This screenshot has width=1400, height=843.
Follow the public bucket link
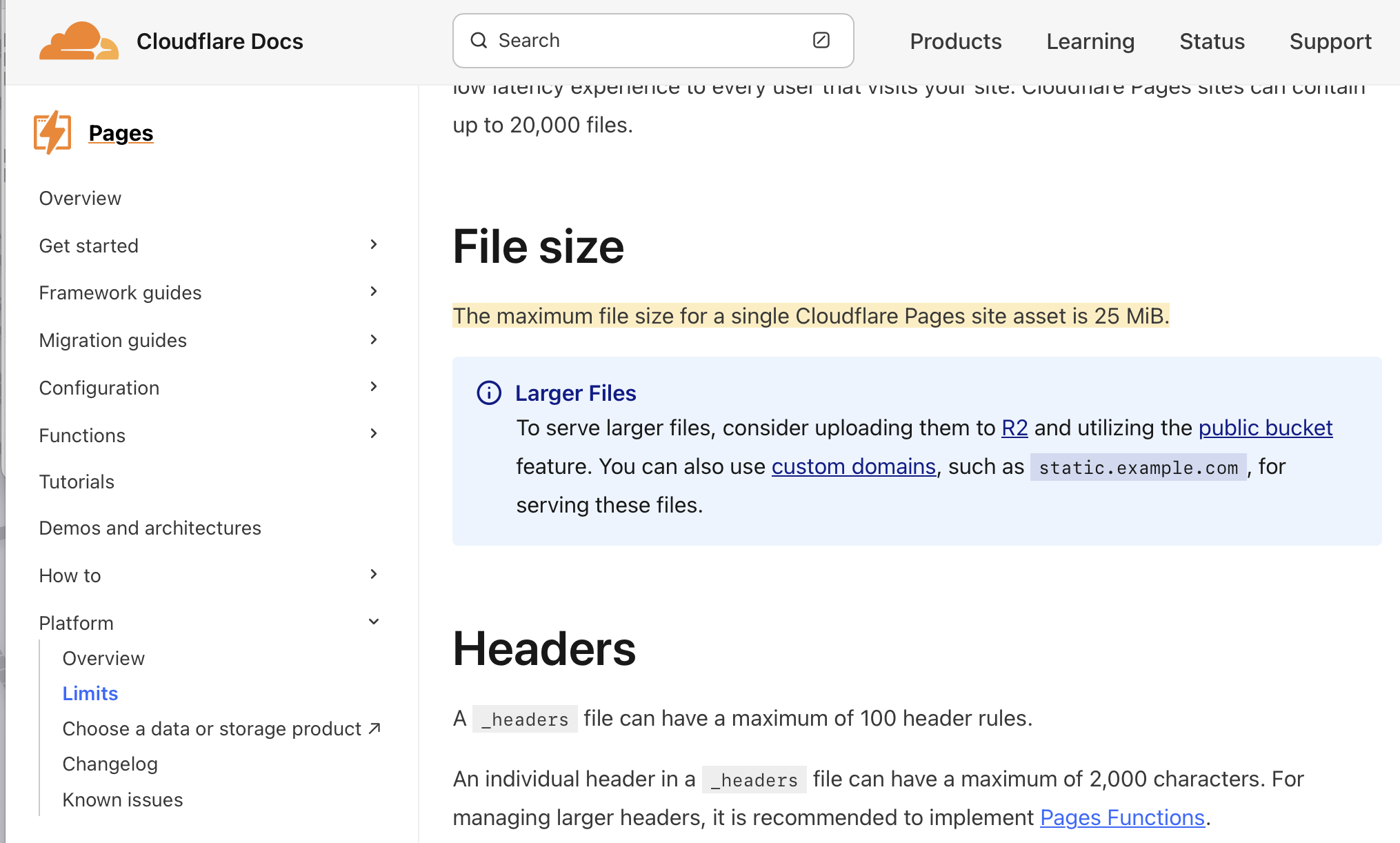tap(1265, 428)
